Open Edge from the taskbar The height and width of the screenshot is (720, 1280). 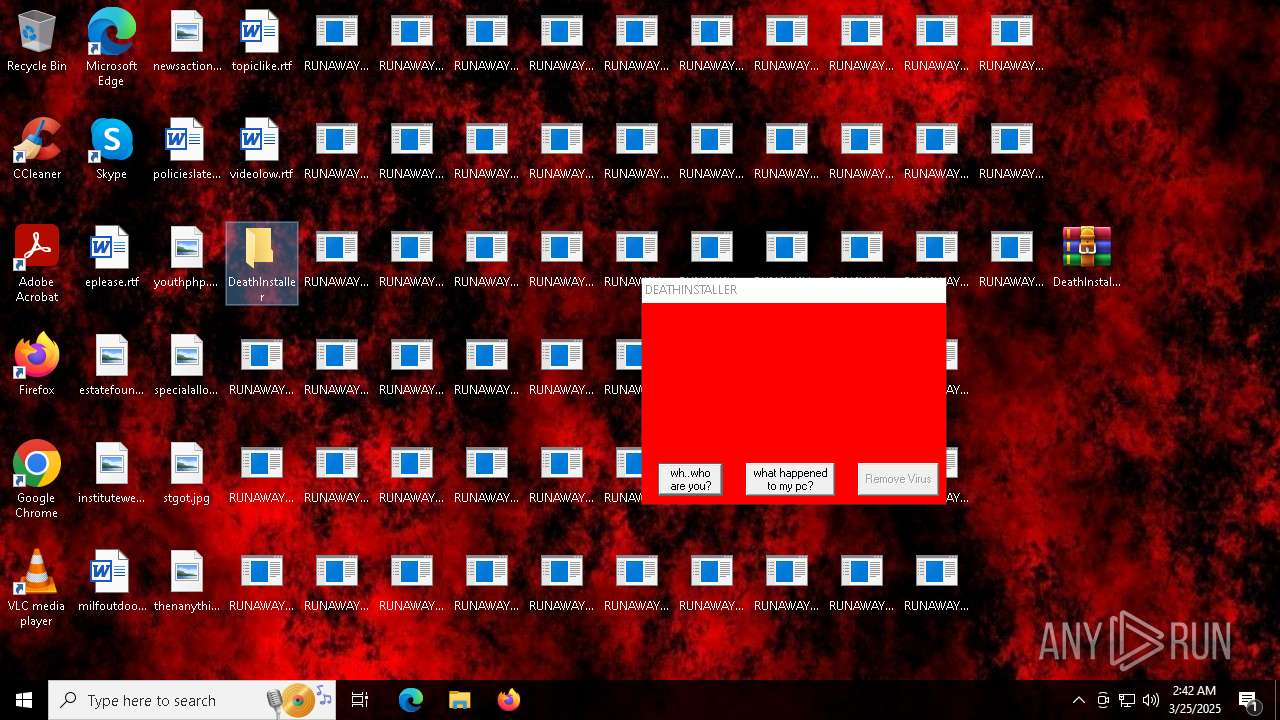click(x=410, y=700)
